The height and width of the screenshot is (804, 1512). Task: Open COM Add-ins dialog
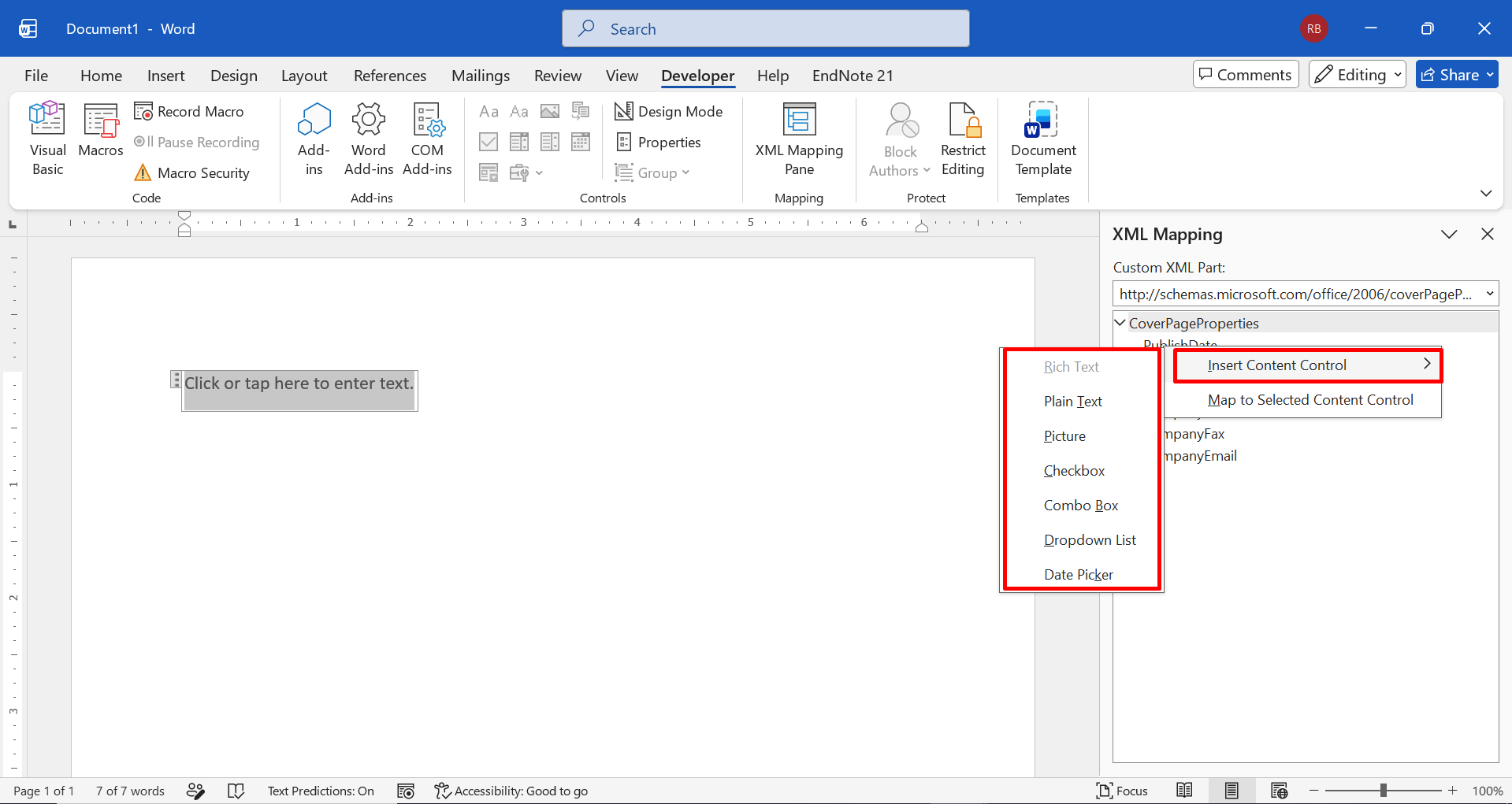[x=427, y=139]
